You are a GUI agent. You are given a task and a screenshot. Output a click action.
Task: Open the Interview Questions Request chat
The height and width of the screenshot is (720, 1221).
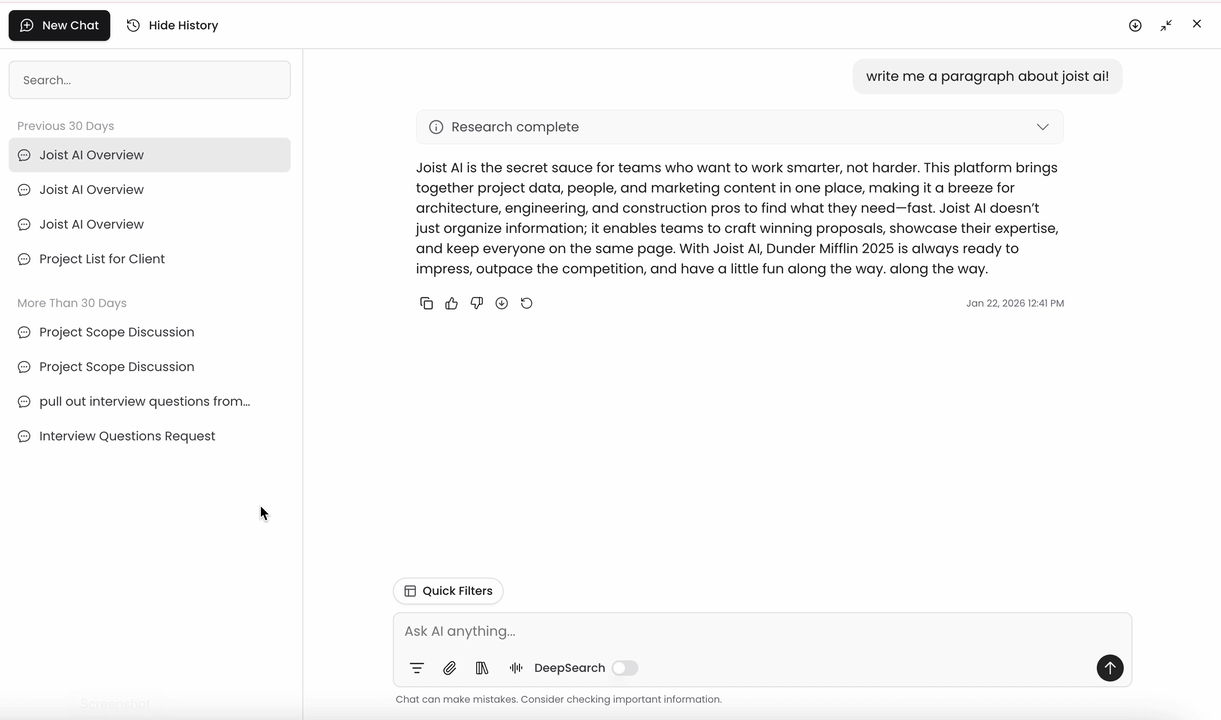[x=150, y=436]
